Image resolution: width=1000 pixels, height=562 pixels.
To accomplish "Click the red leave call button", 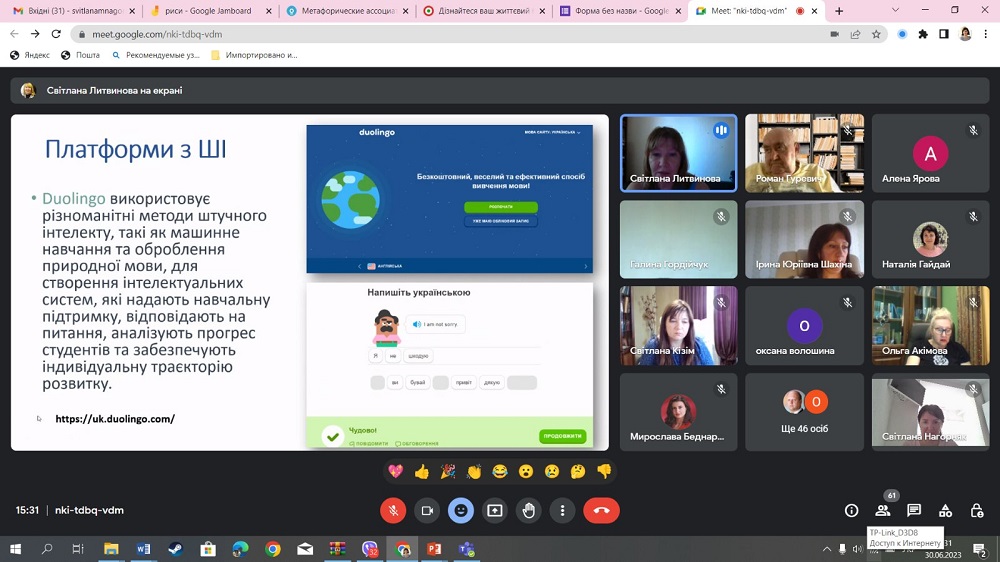I will click(x=601, y=510).
